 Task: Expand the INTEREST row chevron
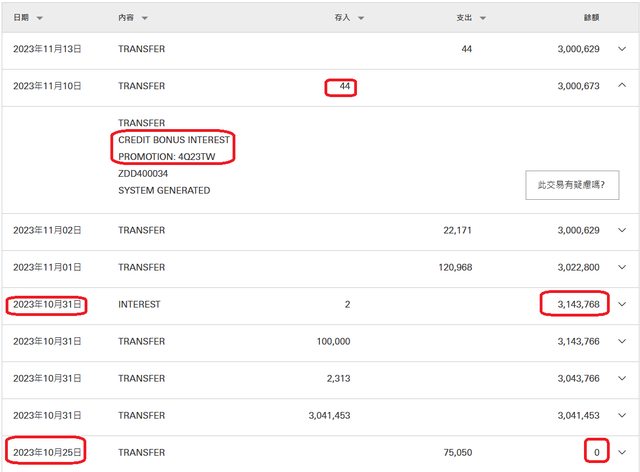coord(623,304)
